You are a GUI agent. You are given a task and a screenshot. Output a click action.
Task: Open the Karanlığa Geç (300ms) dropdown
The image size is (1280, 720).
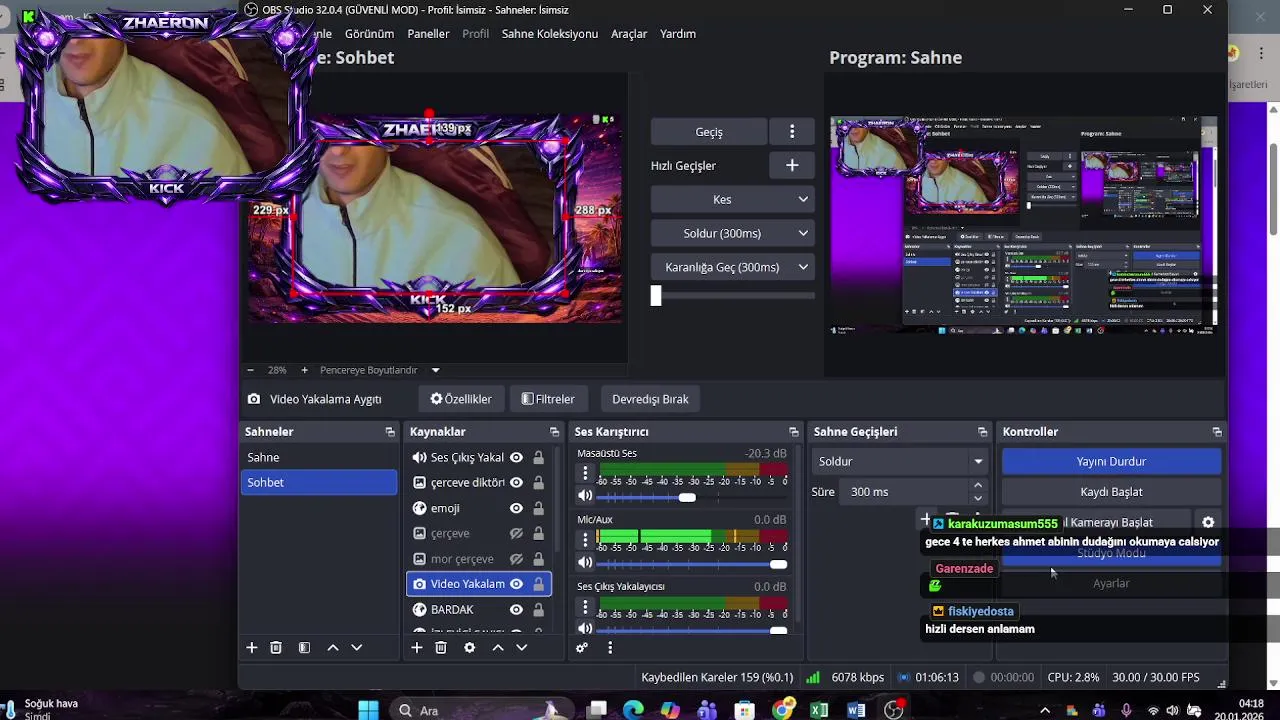(x=732, y=268)
